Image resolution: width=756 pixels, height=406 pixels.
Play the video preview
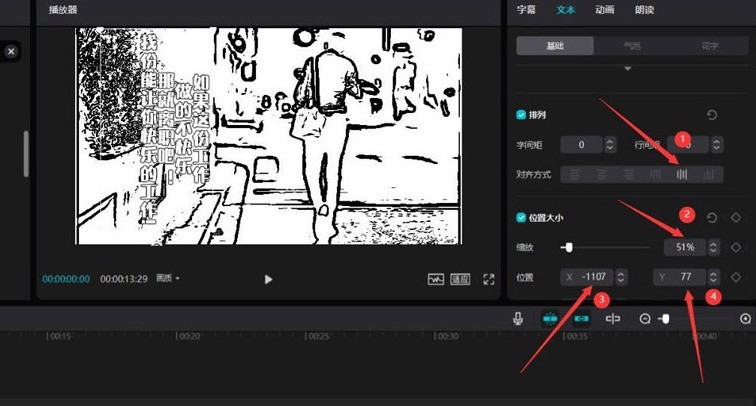[x=268, y=279]
